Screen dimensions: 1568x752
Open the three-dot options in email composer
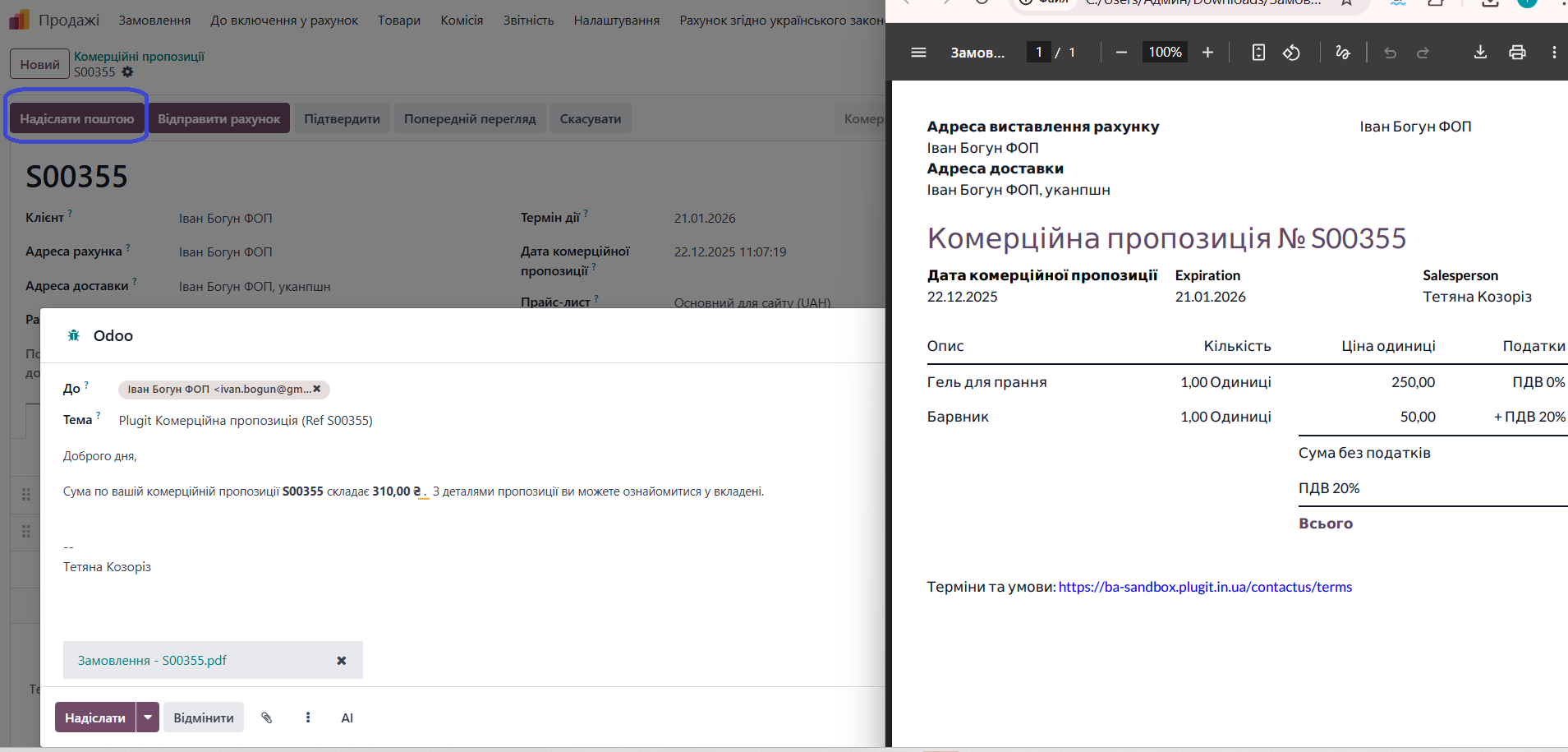(x=308, y=717)
